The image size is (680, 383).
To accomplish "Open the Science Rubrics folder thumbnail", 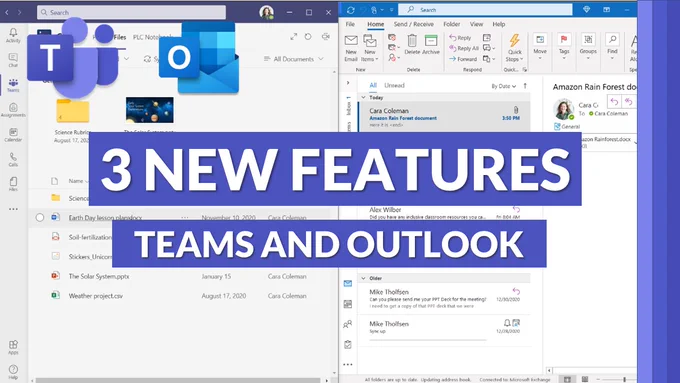I will [73, 112].
